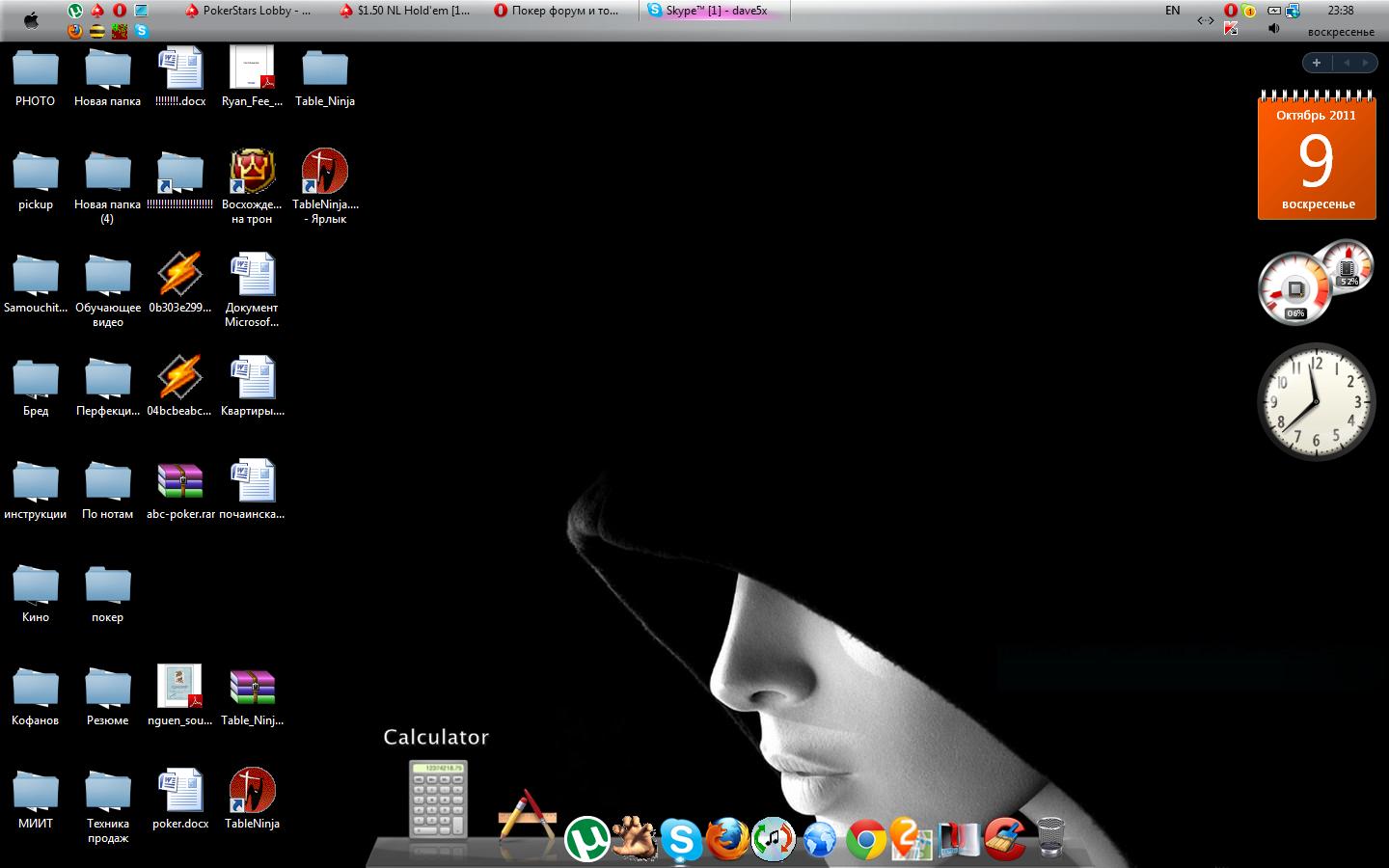Click the 23:38 clock in the tray
The width and height of the screenshot is (1389, 868).
click(x=1340, y=11)
